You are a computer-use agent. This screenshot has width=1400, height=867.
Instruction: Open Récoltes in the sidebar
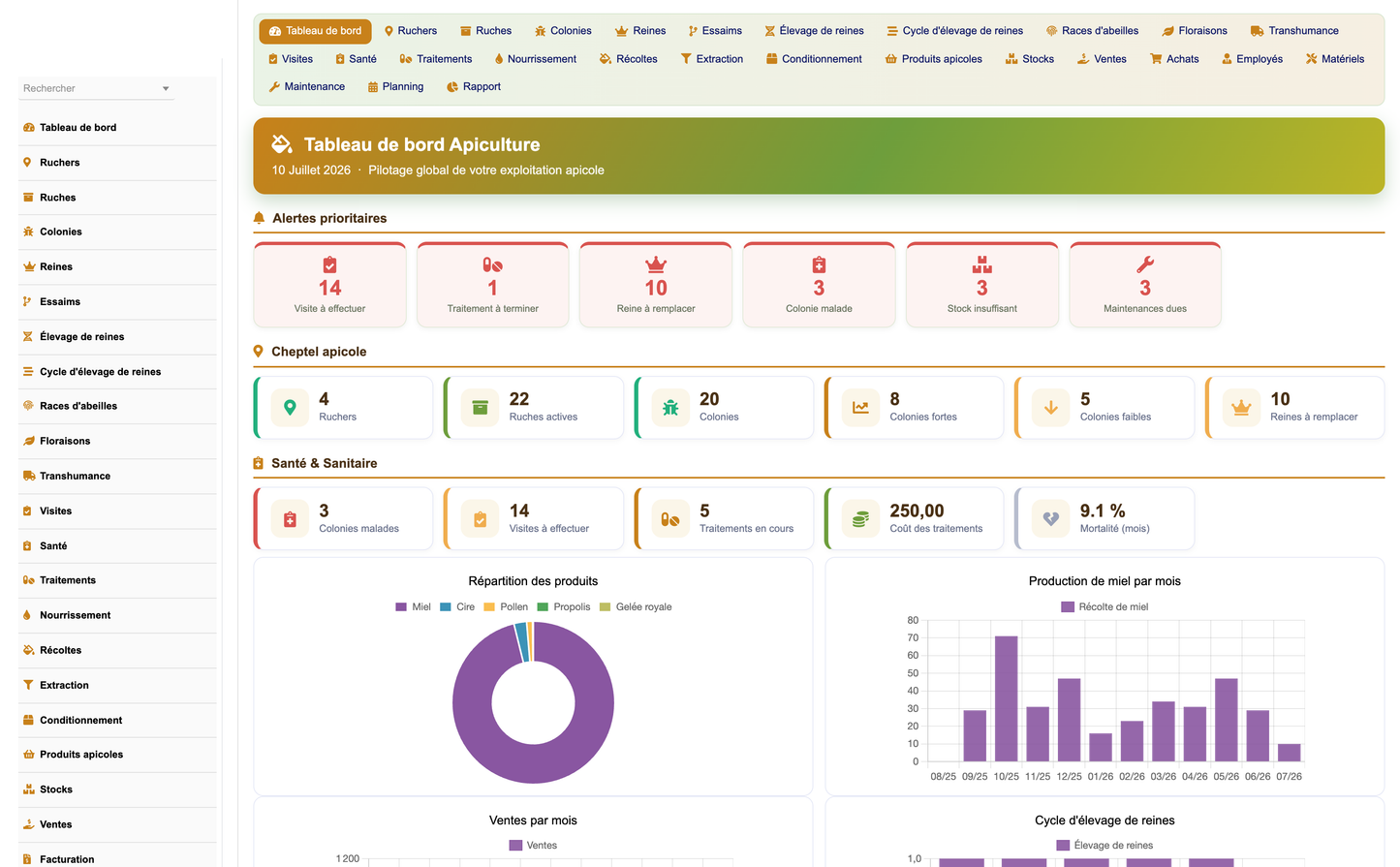(x=117, y=651)
